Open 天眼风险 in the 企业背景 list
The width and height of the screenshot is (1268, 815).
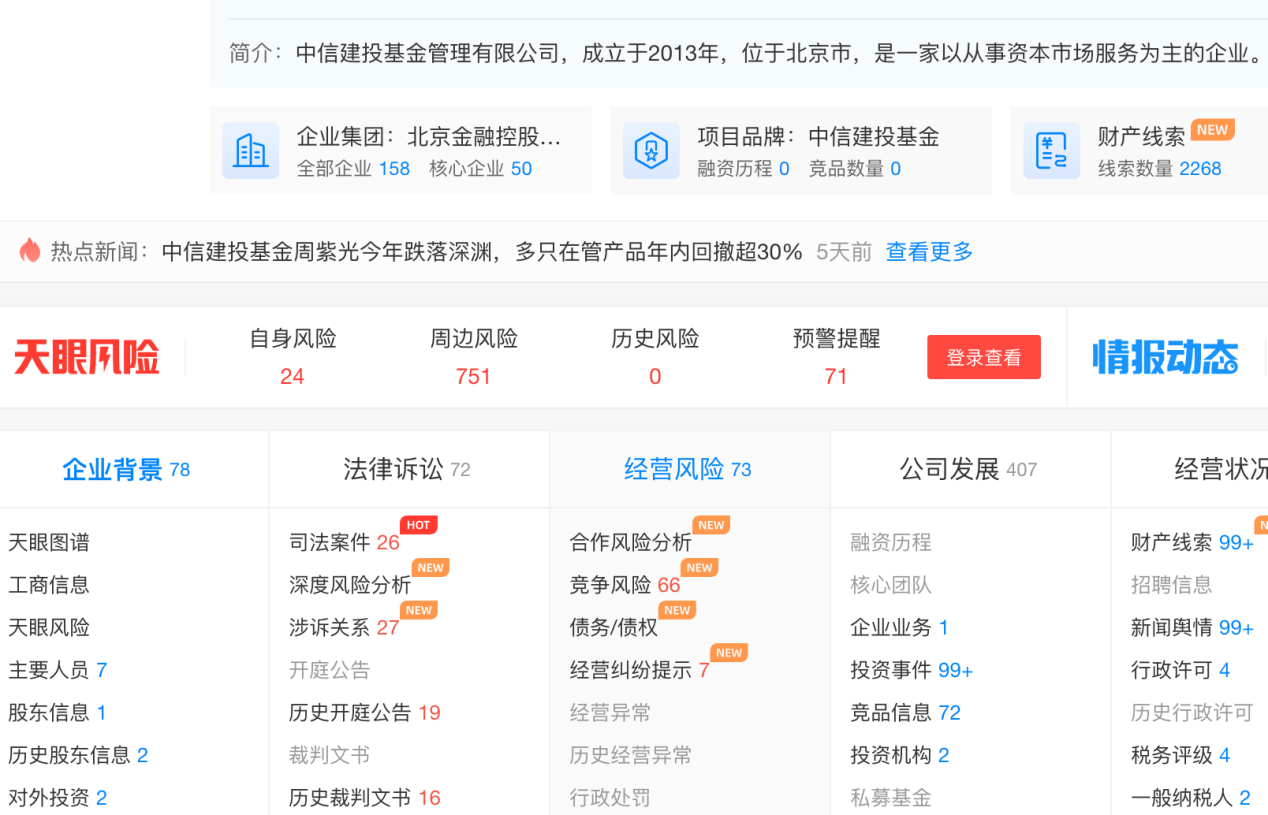[x=49, y=628]
